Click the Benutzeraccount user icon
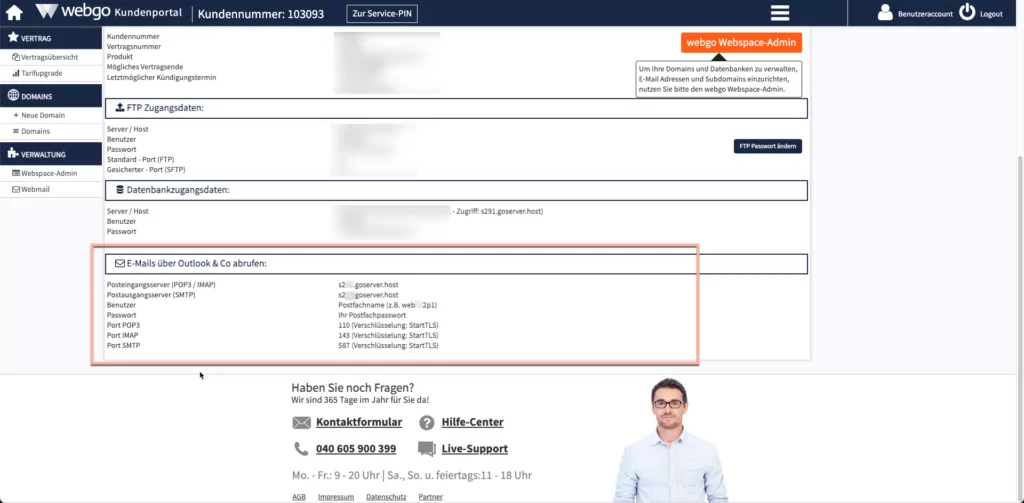 point(885,12)
